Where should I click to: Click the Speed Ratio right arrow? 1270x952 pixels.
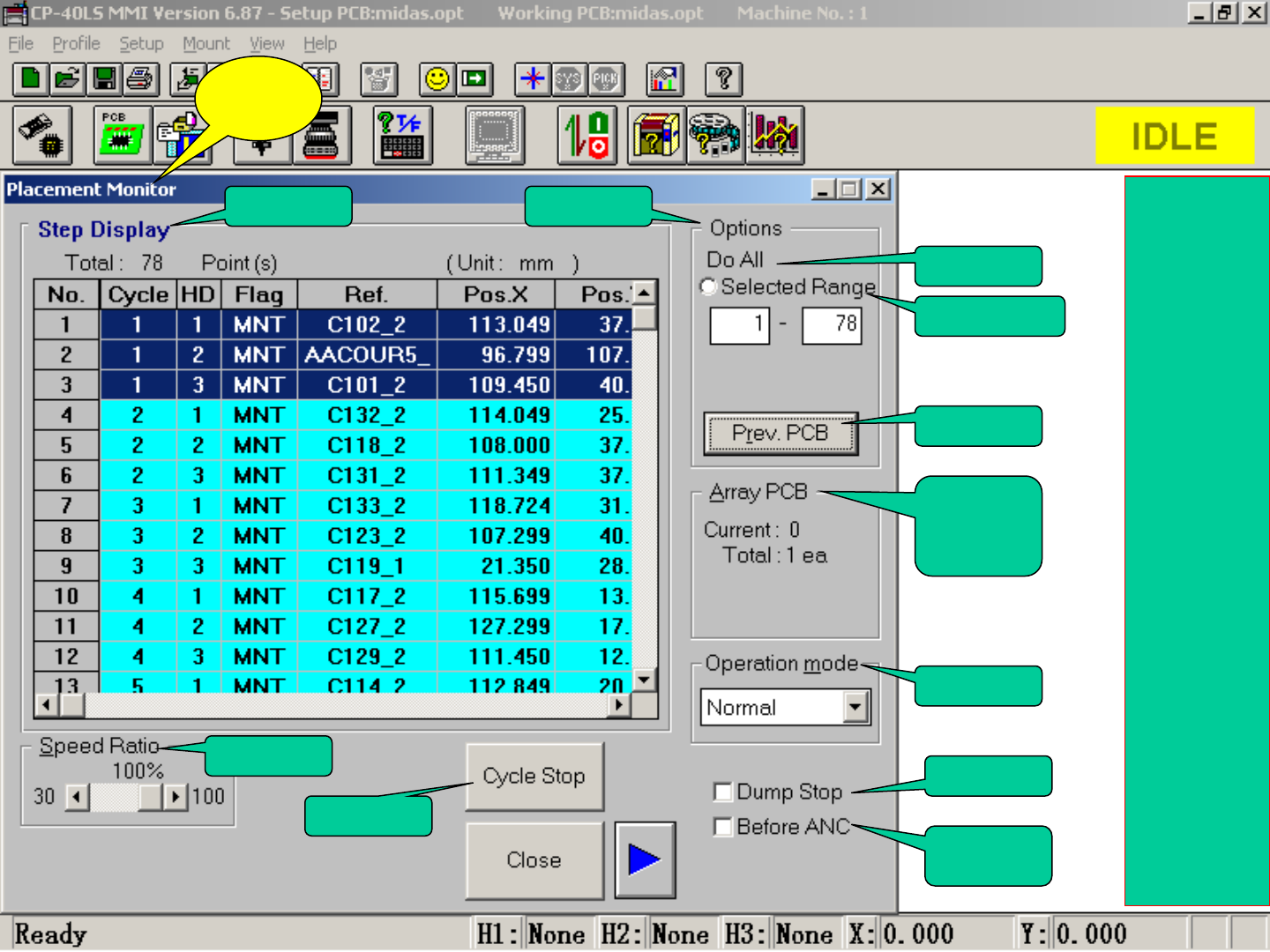pos(176,797)
